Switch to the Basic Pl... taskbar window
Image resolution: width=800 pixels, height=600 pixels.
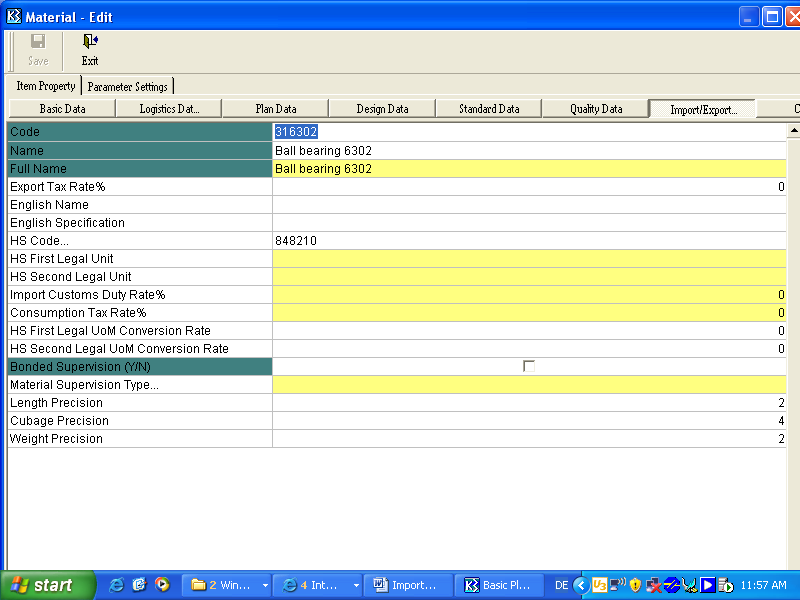pyautogui.click(x=500, y=585)
